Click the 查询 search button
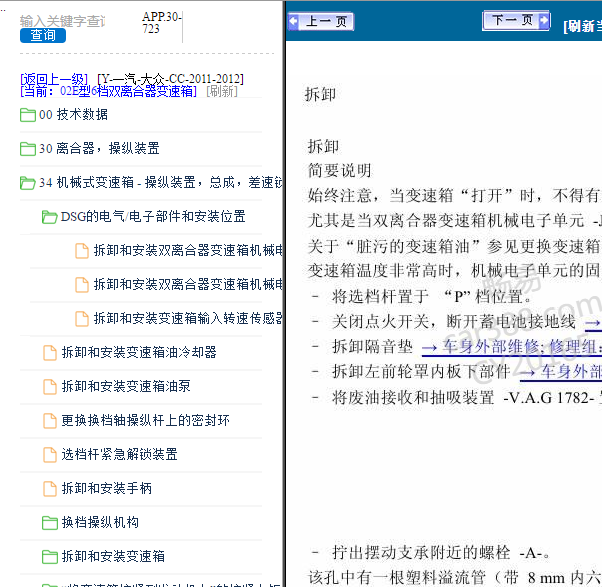The height and width of the screenshot is (587, 602). [43, 35]
